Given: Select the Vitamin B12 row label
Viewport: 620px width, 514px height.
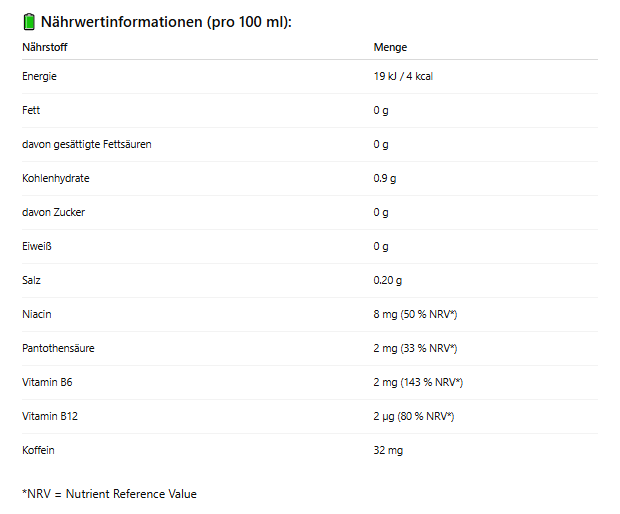Looking at the screenshot, I should (x=50, y=416).
